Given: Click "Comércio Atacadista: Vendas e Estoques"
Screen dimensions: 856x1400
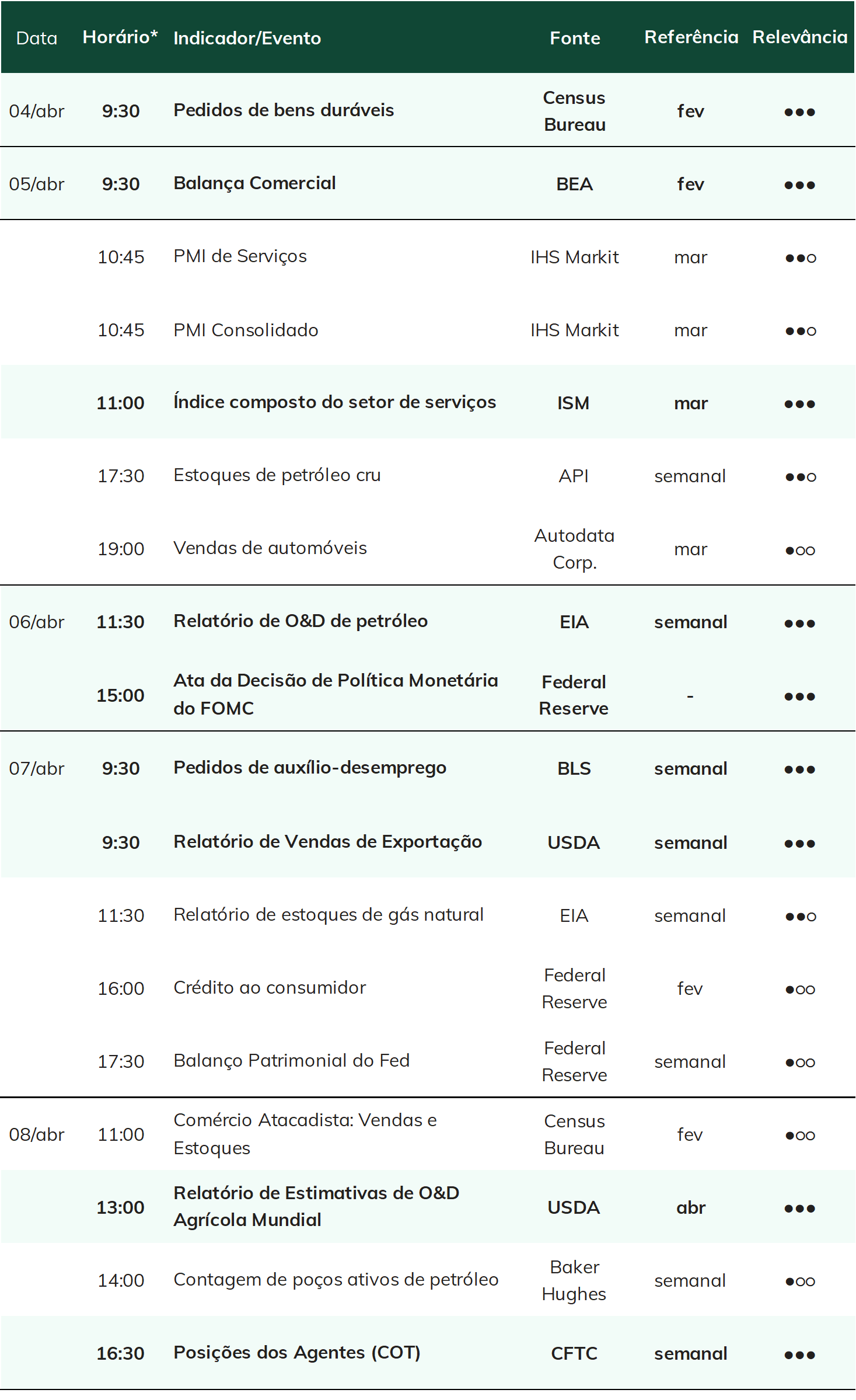Looking at the screenshot, I should click(x=305, y=1134).
